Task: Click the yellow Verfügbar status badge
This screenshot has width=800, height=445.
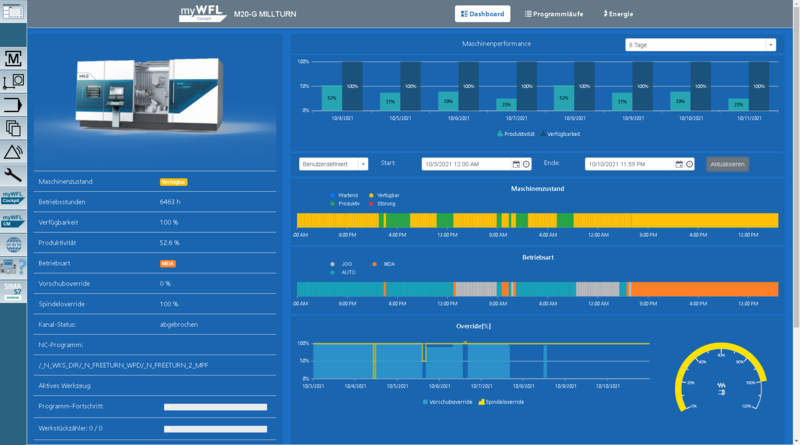Action: tap(173, 182)
